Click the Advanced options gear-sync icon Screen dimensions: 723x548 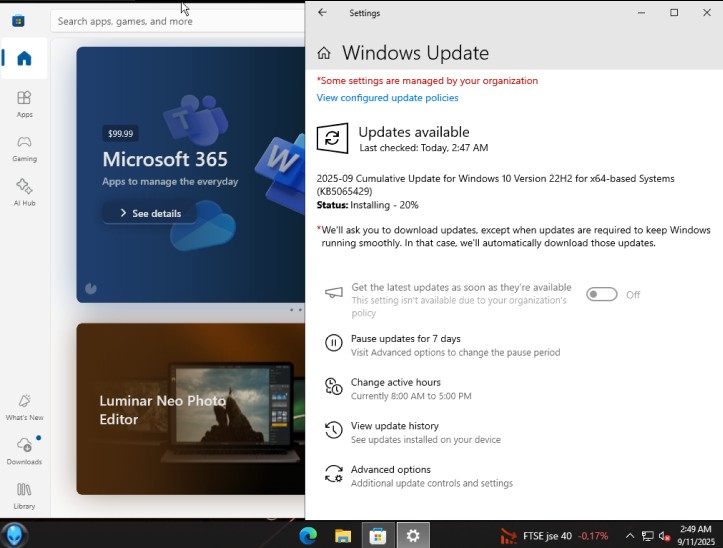click(x=334, y=474)
